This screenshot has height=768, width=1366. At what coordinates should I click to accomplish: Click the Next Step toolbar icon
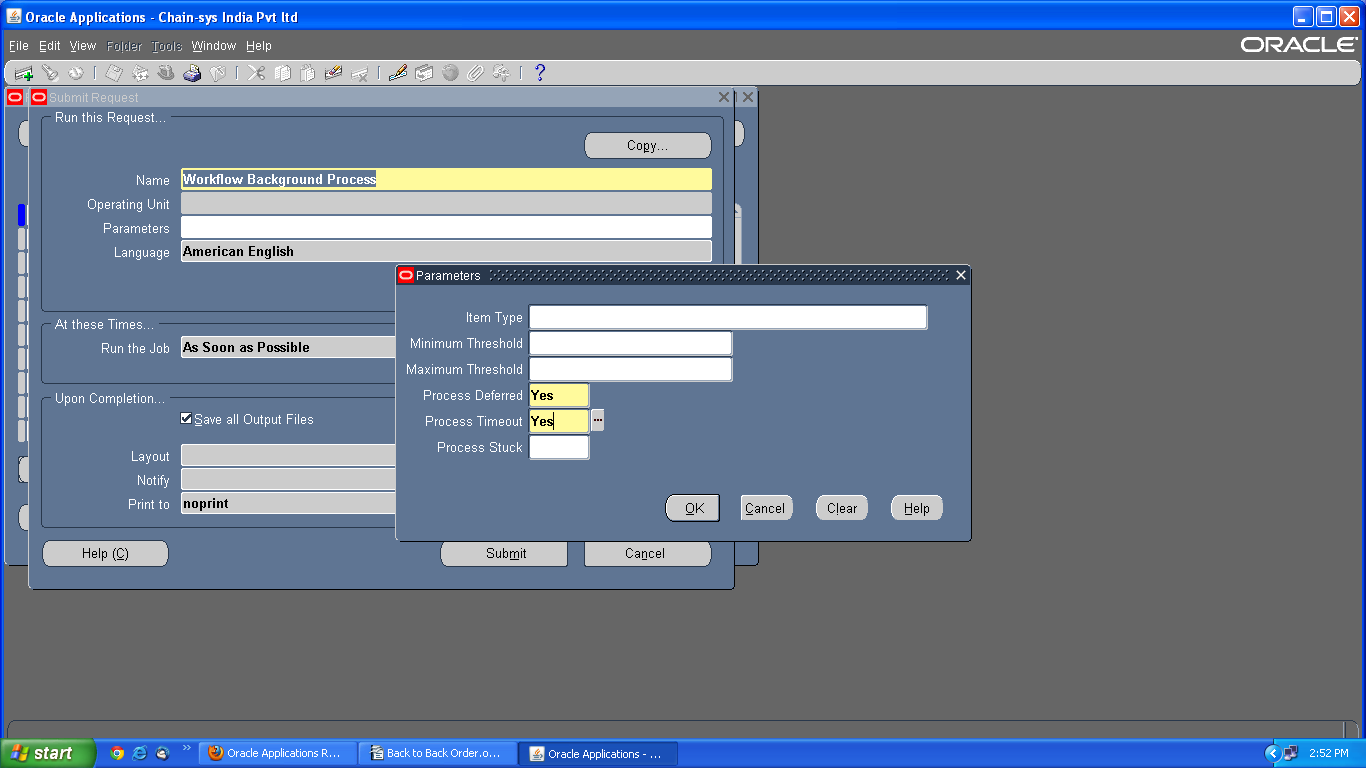click(x=140, y=73)
